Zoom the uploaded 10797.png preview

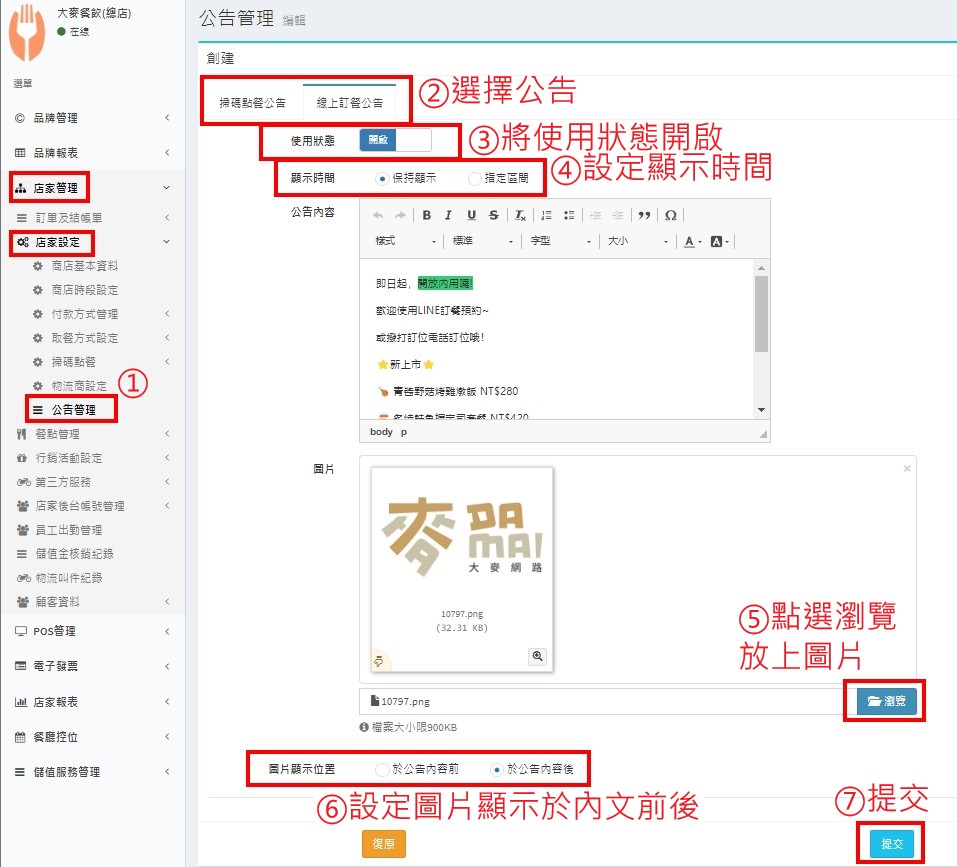click(x=538, y=656)
